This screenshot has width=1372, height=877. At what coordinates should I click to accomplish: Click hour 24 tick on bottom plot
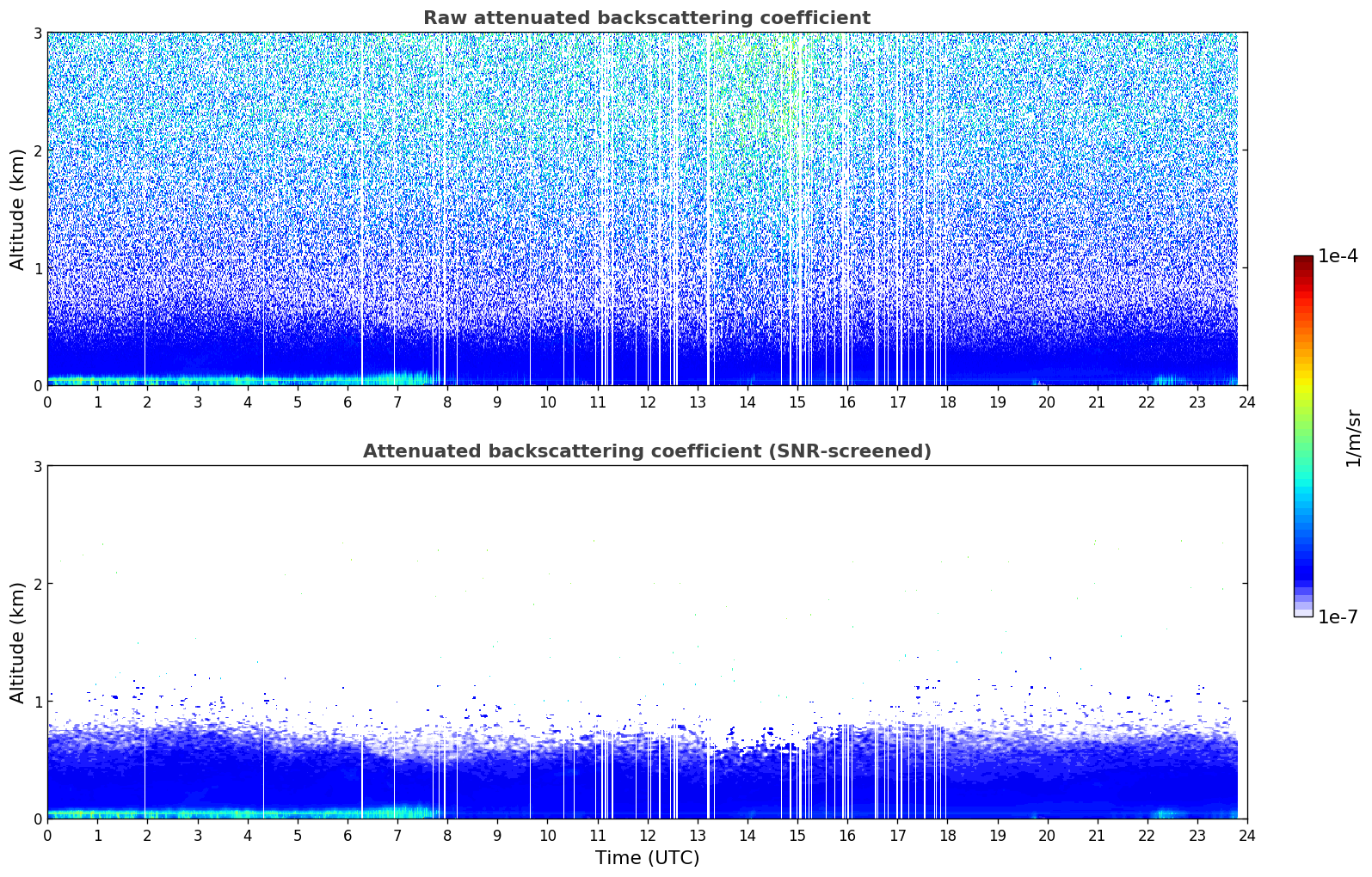(1246, 835)
